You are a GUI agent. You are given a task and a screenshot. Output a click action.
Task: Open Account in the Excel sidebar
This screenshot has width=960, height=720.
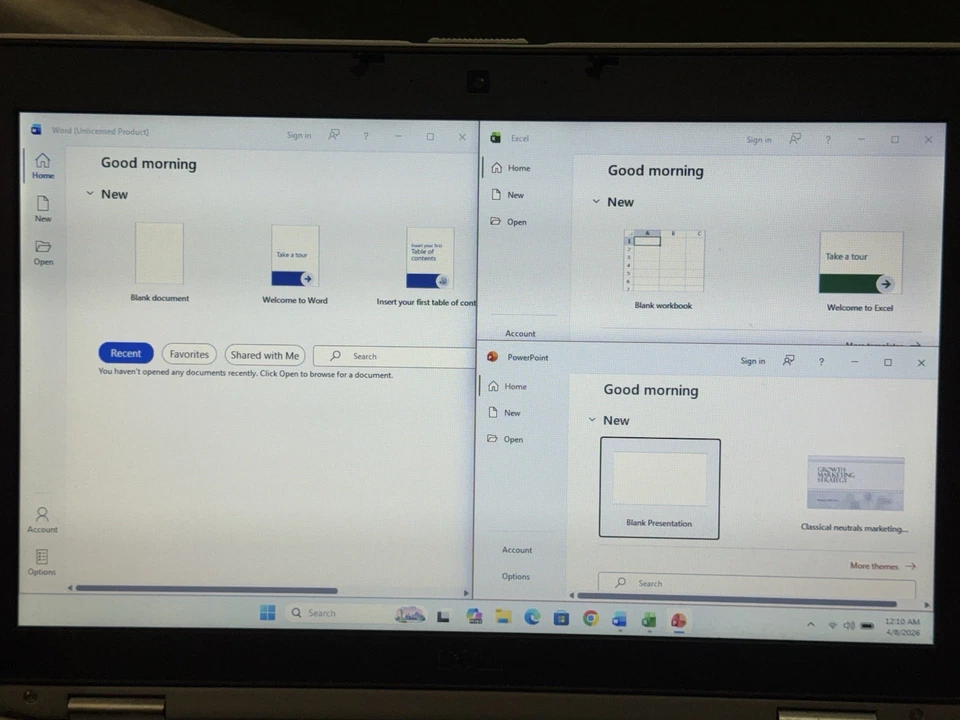(520, 333)
